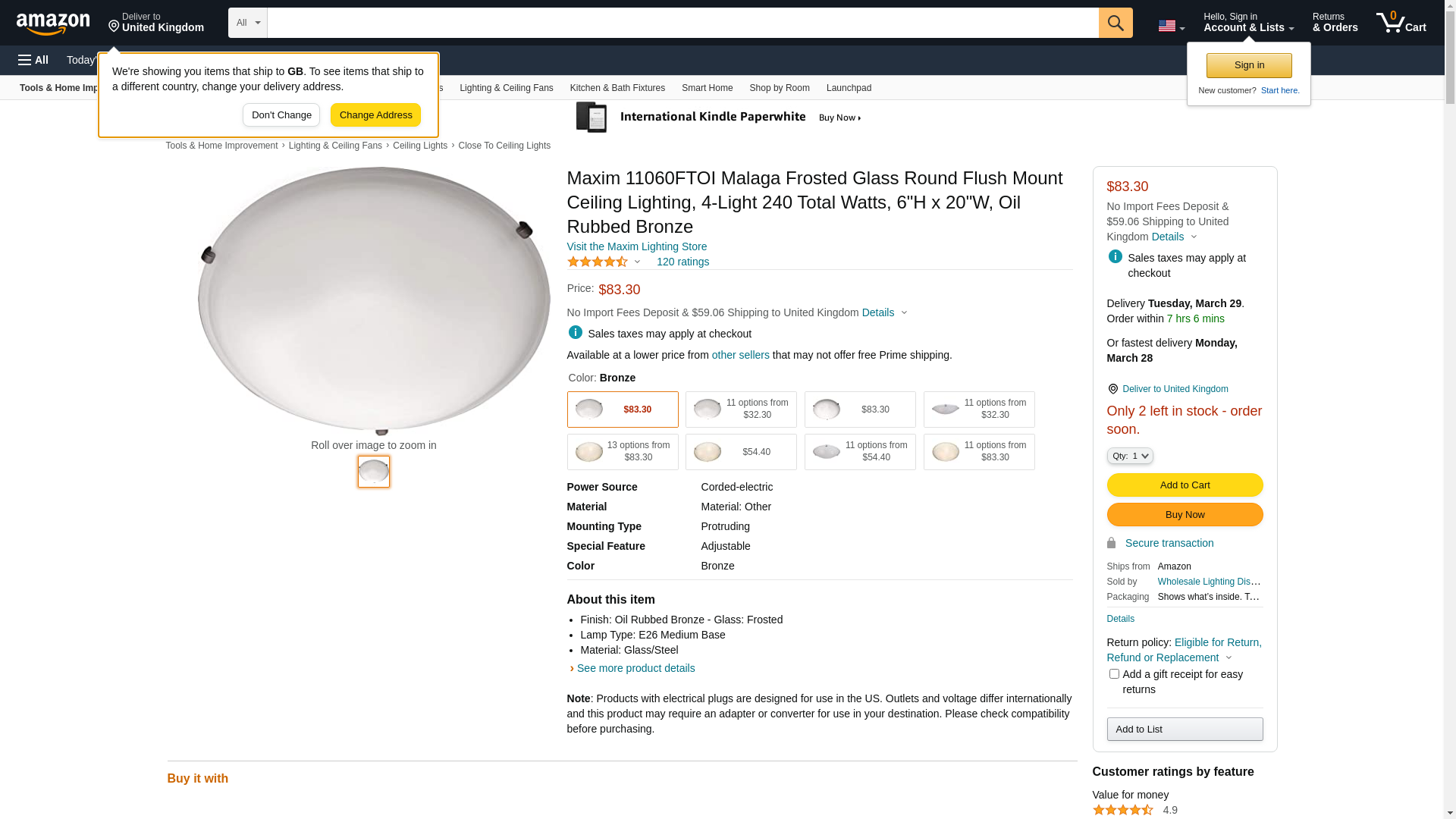Expand the Add to List dropdown
This screenshot has width=1456, height=819.
click(x=1185, y=730)
